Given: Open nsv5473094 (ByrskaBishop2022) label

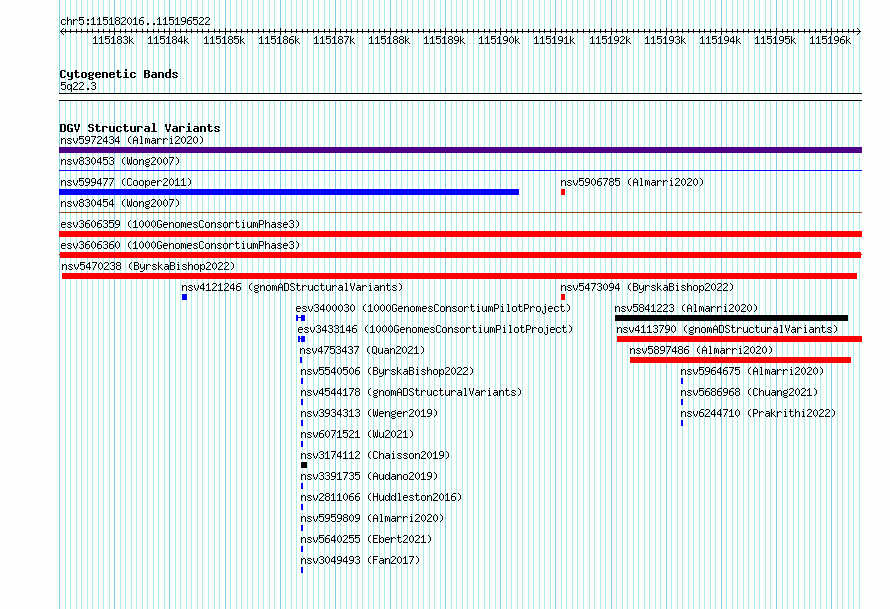Looking at the screenshot, I should [647, 287].
